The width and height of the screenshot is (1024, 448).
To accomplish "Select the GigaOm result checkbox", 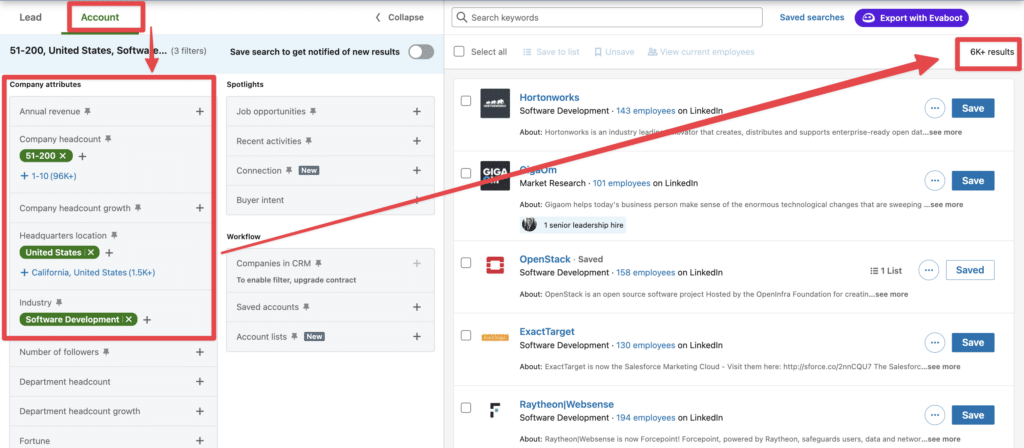I will [x=466, y=173].
